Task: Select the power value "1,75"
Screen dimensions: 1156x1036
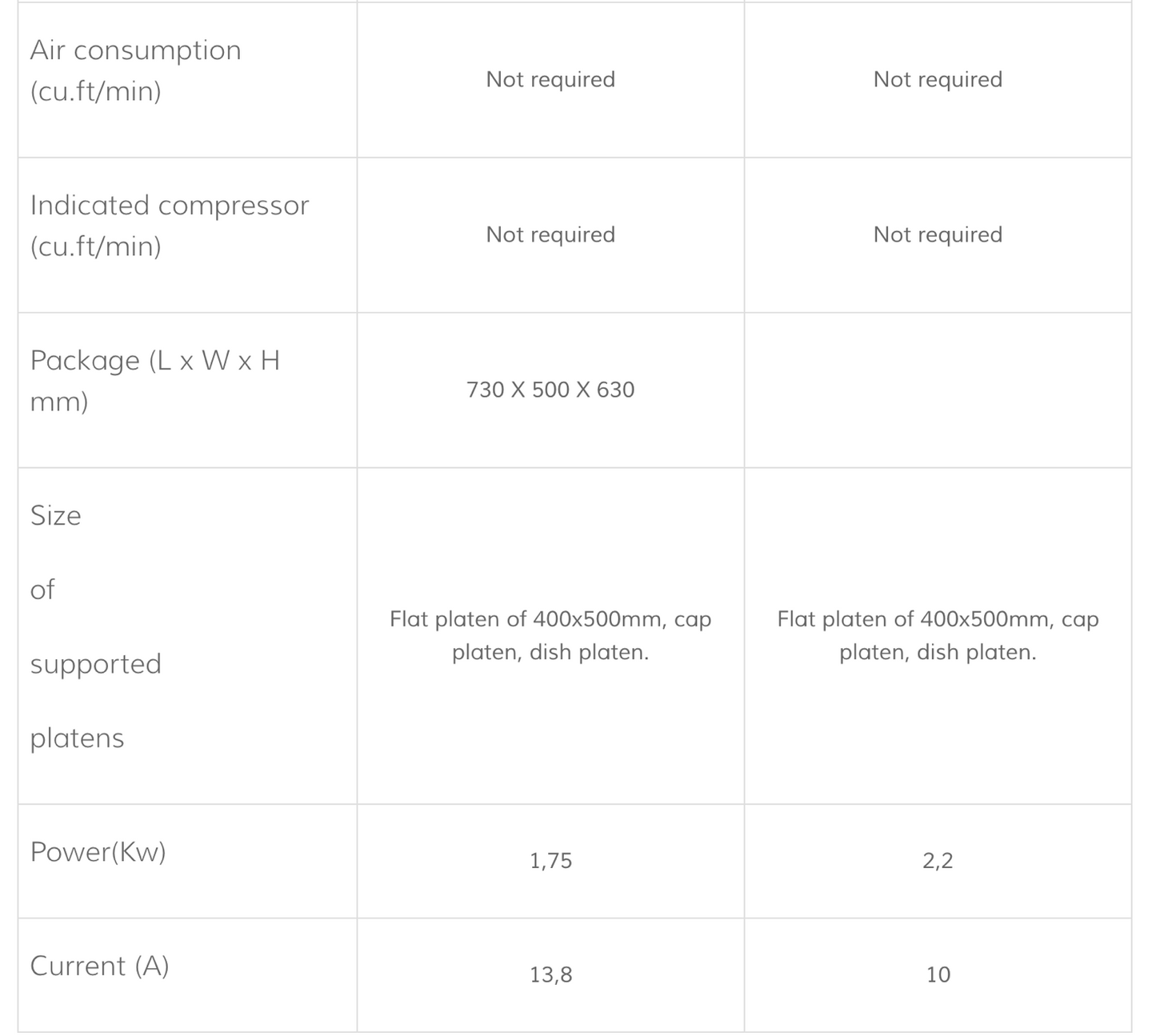Action: (550, 861)
